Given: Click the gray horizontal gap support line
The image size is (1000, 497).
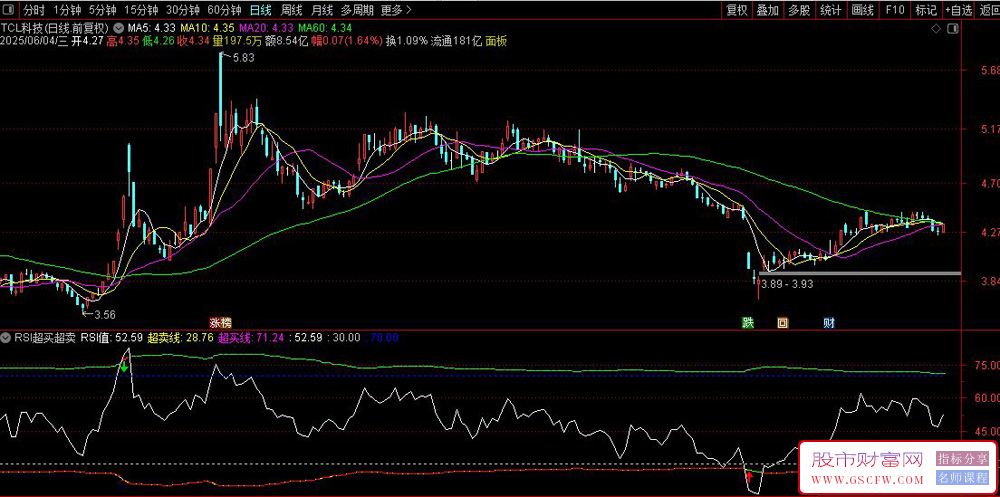Looking at the screenshot, I should click(x=860, y=273).
